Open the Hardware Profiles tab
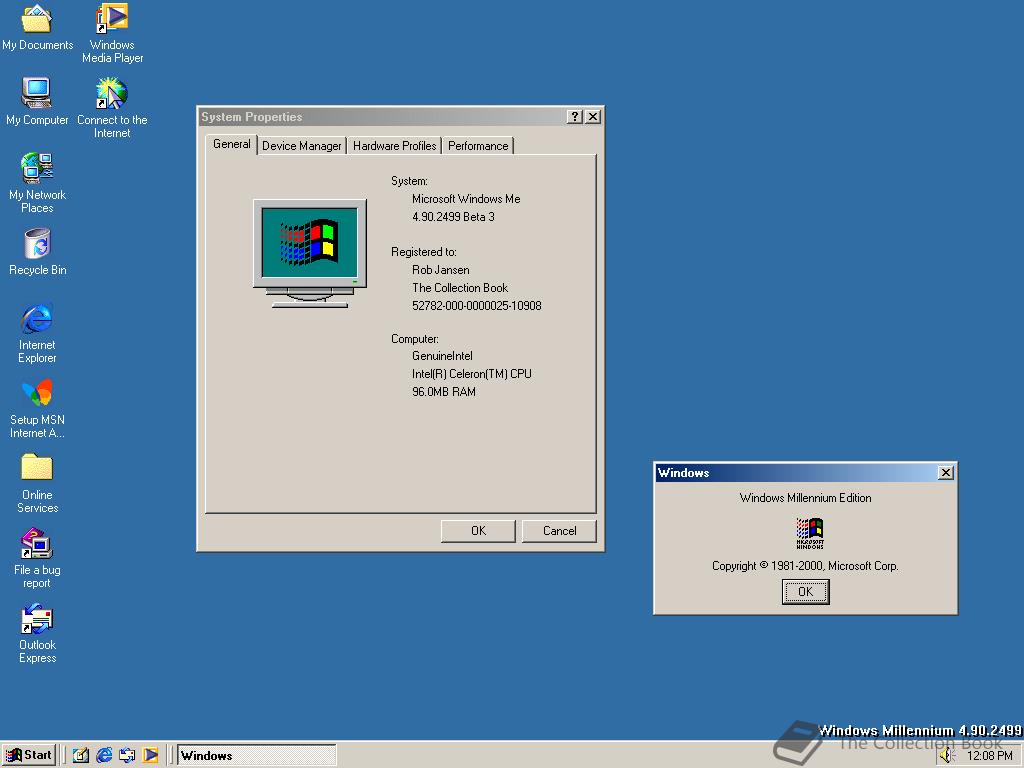This screenshot has width=1024, height=768. tap(394, 146)
